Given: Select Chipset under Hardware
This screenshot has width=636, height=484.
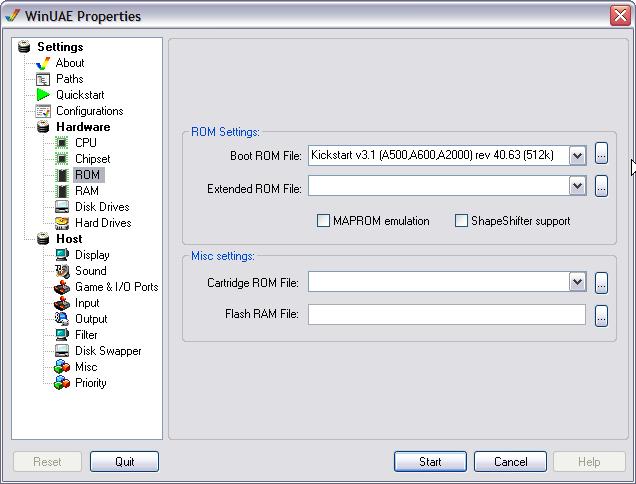Looking at the screenshot, I should (93, 159).
